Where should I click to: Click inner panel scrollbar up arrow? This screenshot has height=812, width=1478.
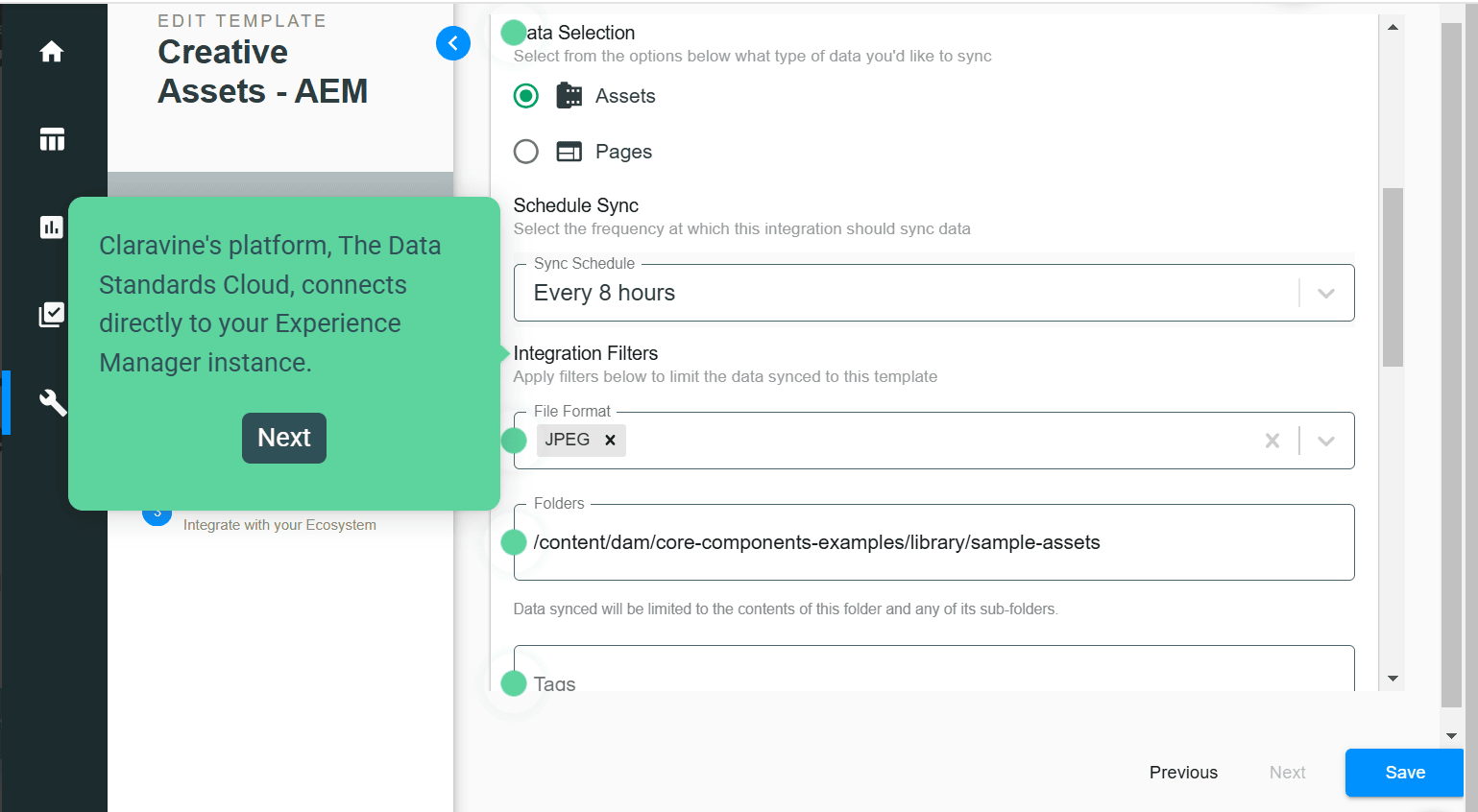[1393, 27]
